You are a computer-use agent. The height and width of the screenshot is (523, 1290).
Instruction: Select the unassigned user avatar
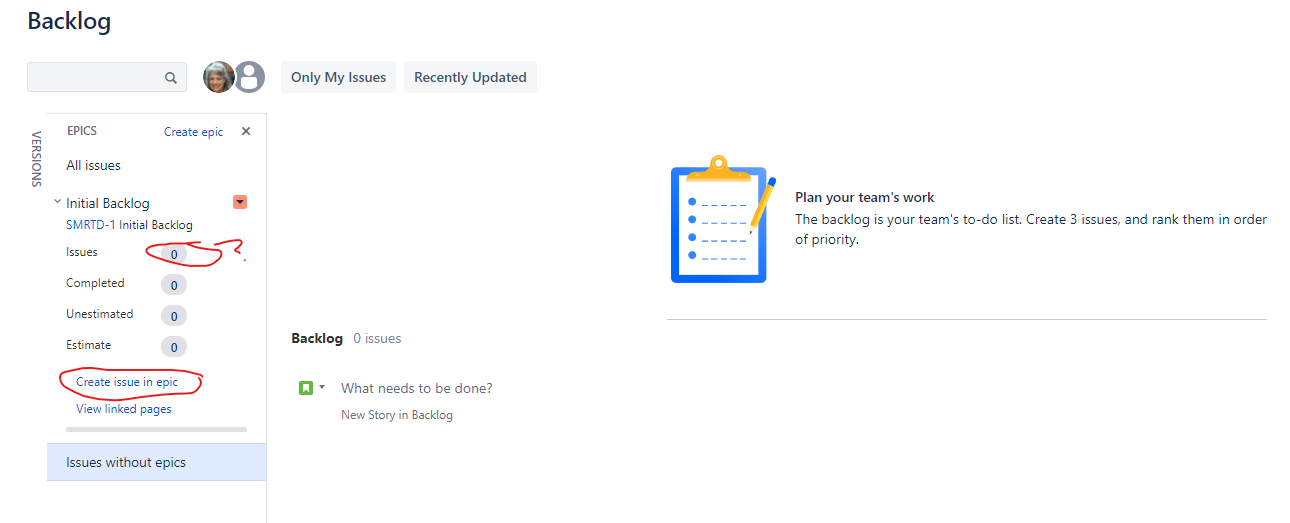coord(249,77)
